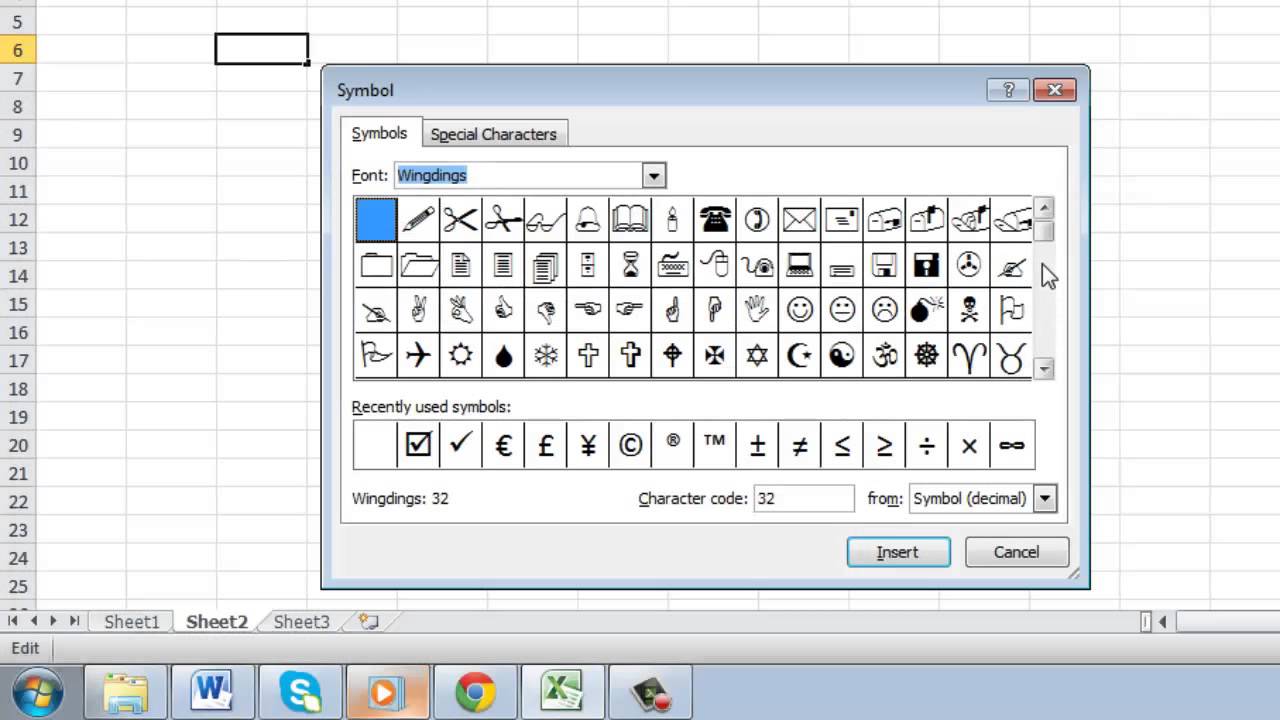Select the bell symbol
This screenshot has height=720, width=1280.
coord(587,219)
